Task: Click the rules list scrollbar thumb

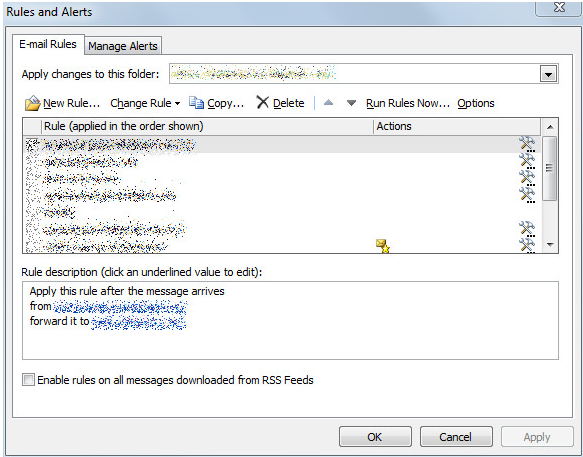Action: pyautogui.click(x=550, y=168)
